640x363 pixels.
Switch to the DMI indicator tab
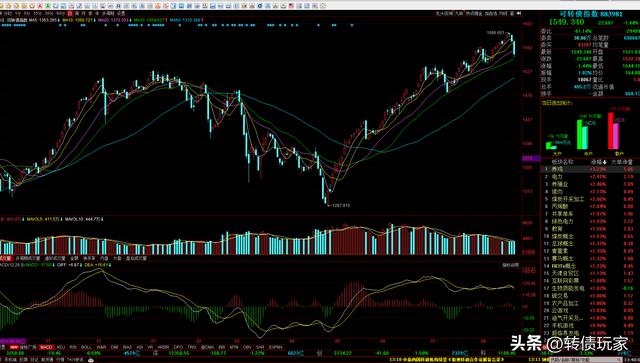coord(114,347)
